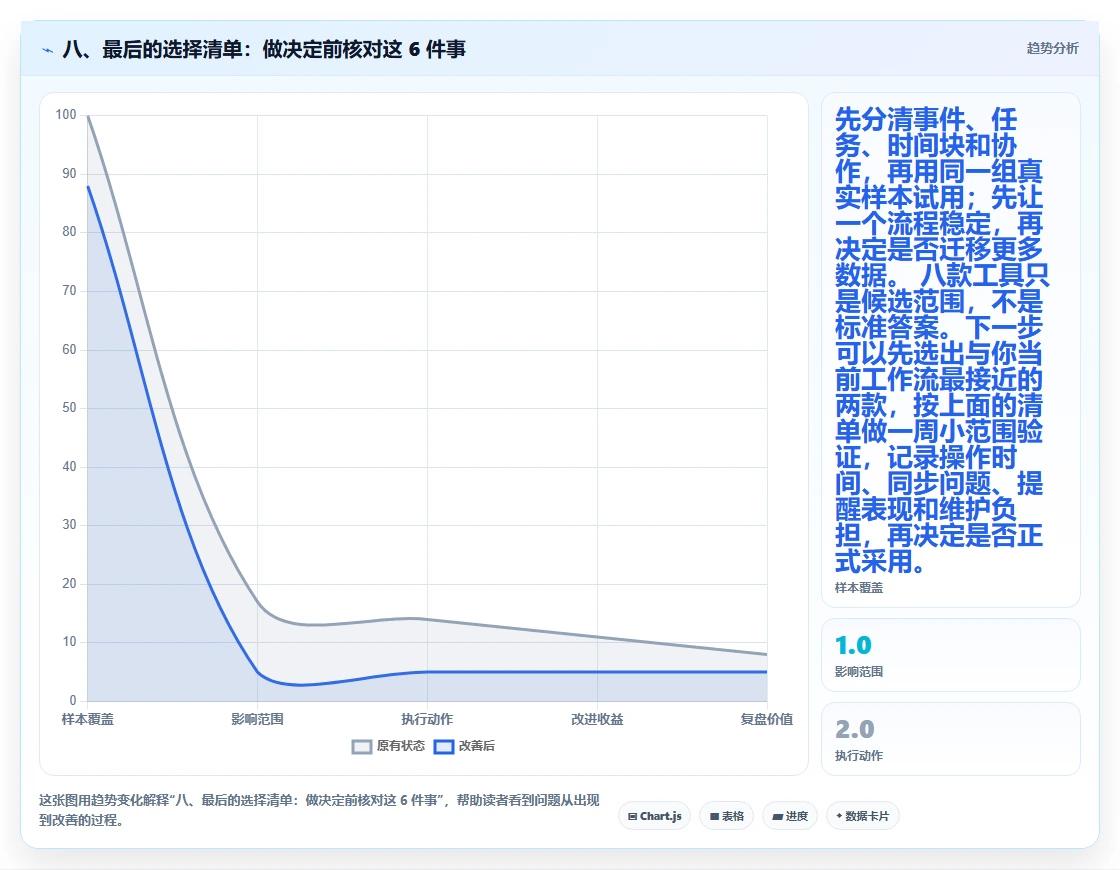Click the trend icon beside the section title
Image resolution: width=1120 pixels, height=870 pixels.
pyautogui.click(x=48, y=50)
